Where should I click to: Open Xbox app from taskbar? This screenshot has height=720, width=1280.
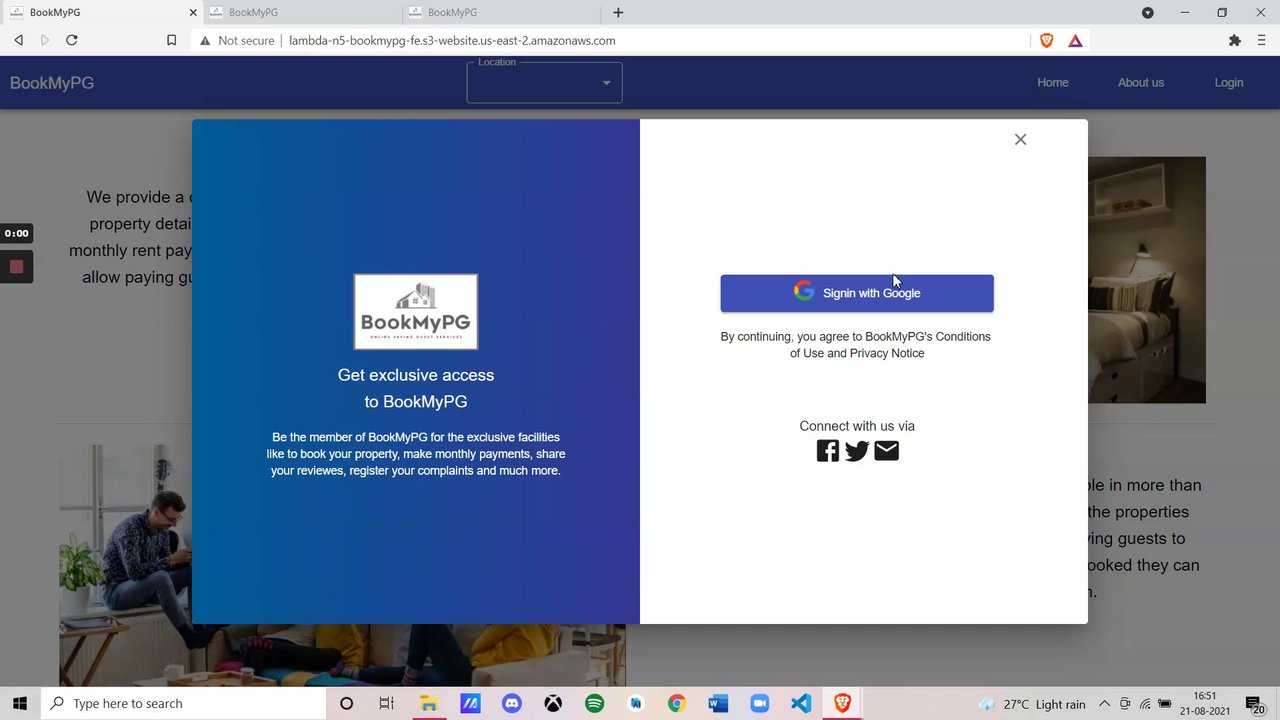point(553,703)
